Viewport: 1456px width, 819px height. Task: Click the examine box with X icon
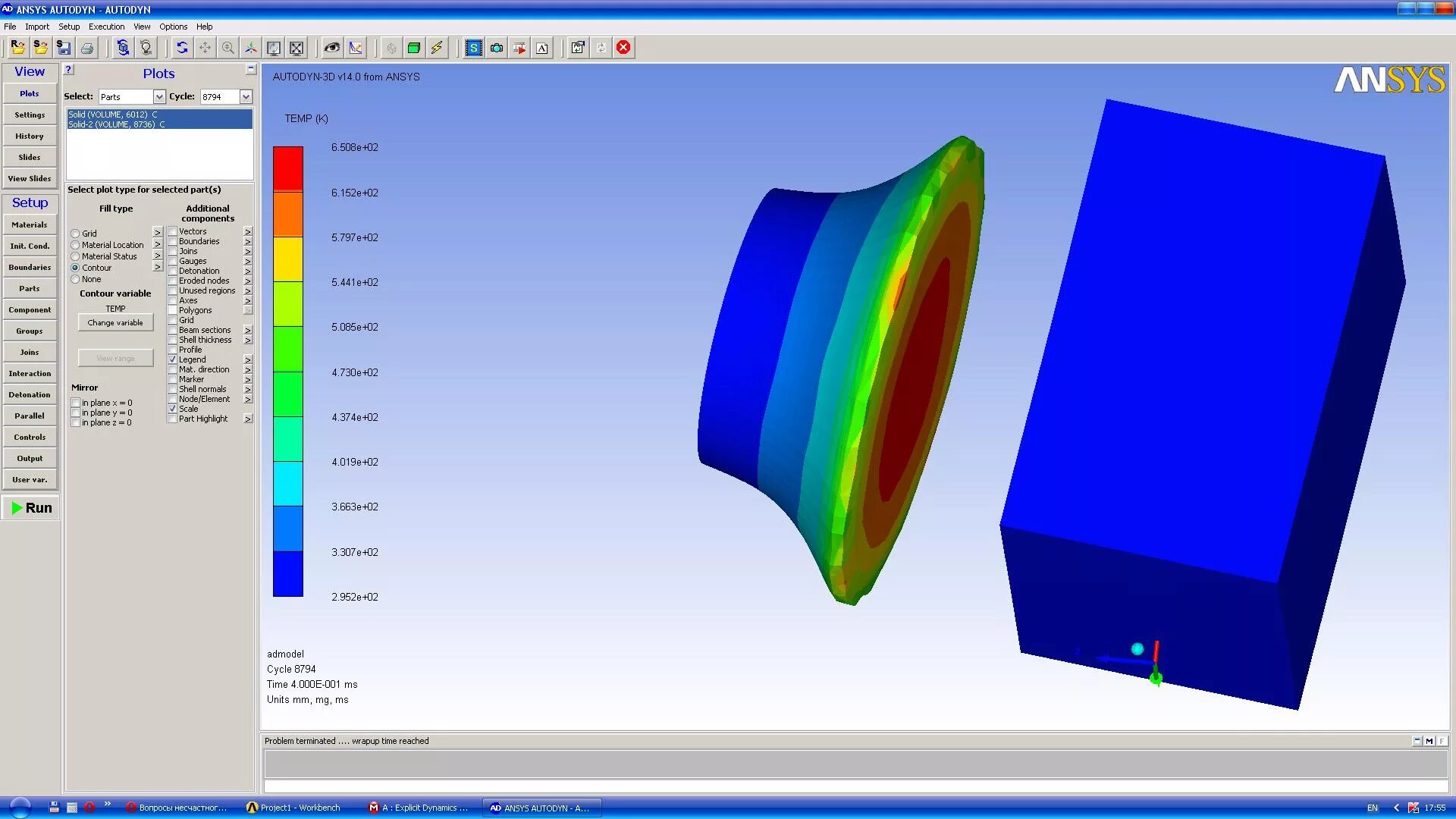[x=297, y=48]
